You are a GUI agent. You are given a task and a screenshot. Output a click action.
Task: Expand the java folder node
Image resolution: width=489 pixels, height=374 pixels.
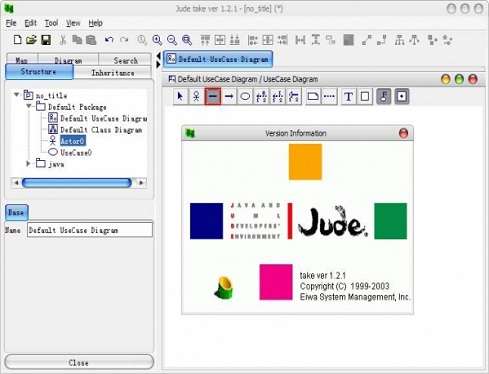tap(29, 163)
